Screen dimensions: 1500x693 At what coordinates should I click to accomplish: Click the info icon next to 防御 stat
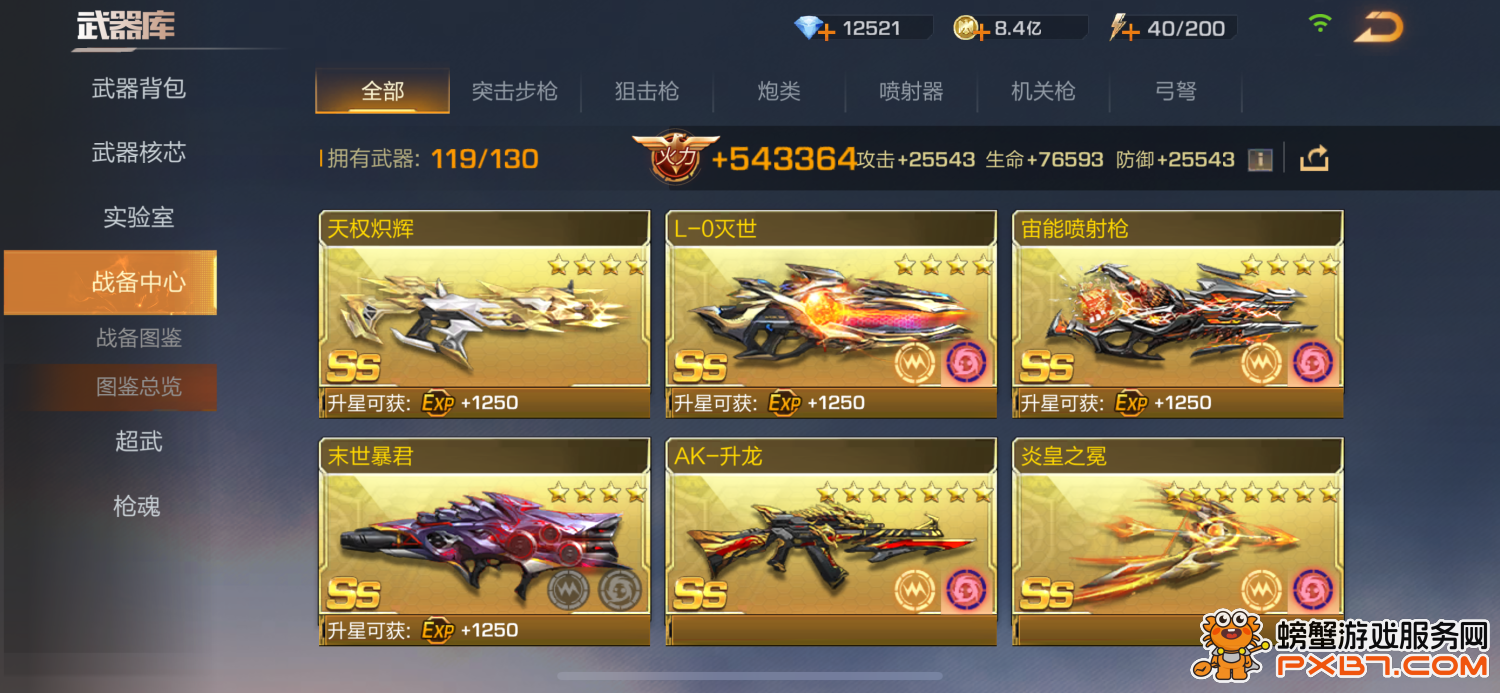(1260, 159)
